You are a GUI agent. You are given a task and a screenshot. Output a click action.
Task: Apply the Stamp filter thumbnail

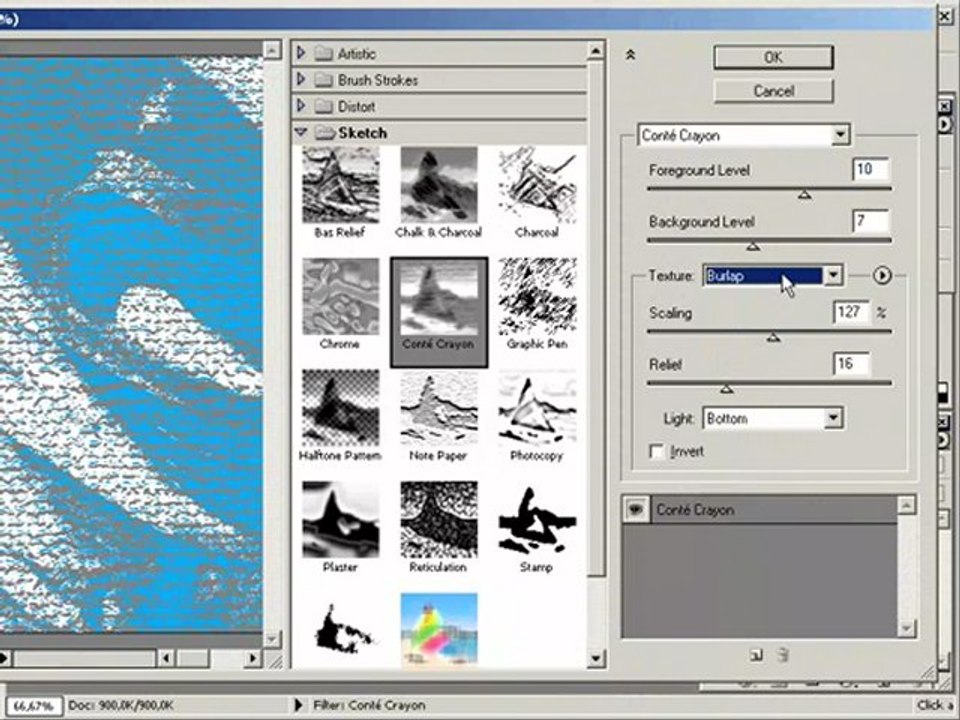[x=537, y=520]
